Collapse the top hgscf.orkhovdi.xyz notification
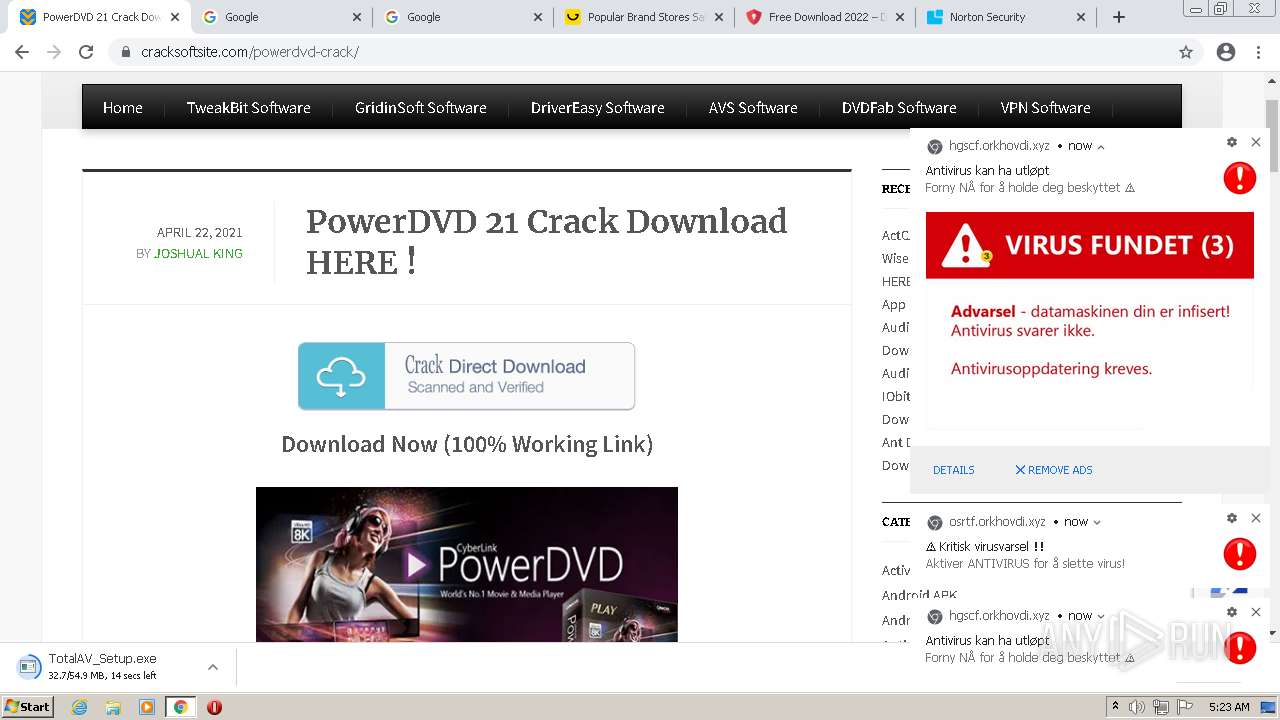 pyautogui.click(x=1101, y=147)
